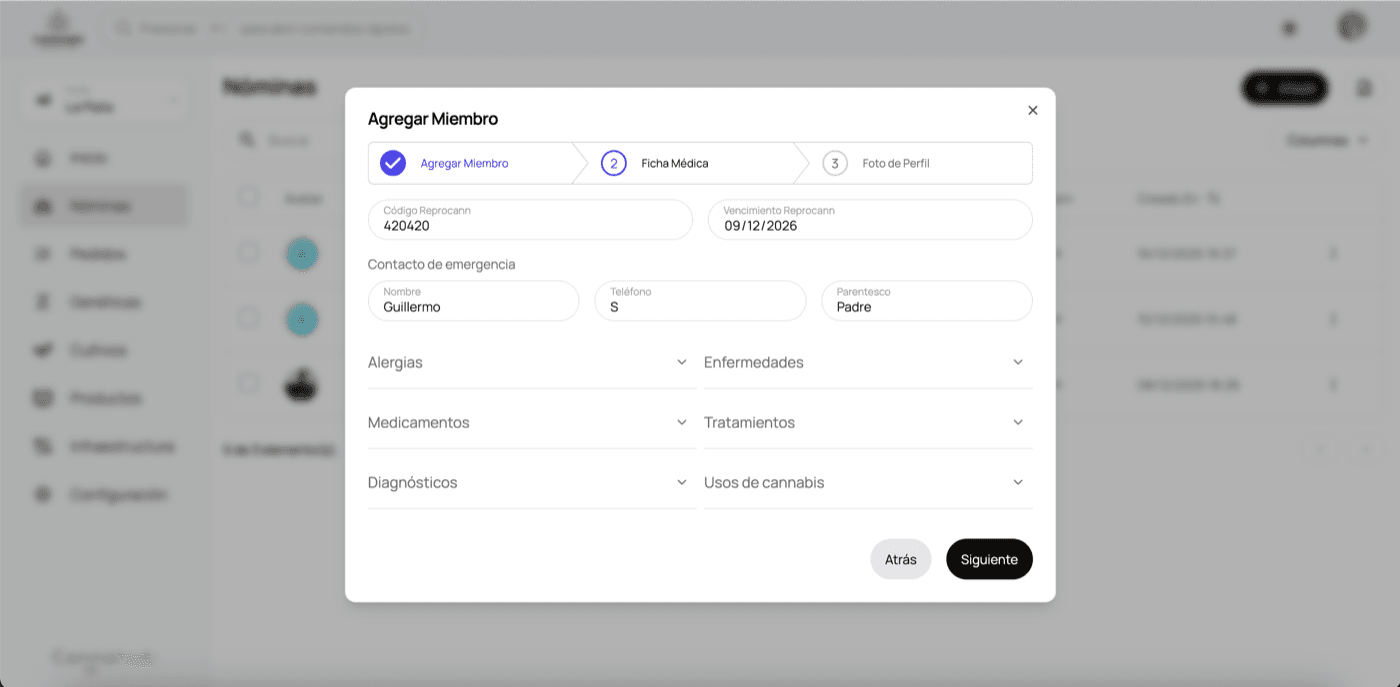Image resolution: width=1400 pixels, height=687 pixels.
Task: Click the Inicio home icon in sidebar
Action: 43,158
